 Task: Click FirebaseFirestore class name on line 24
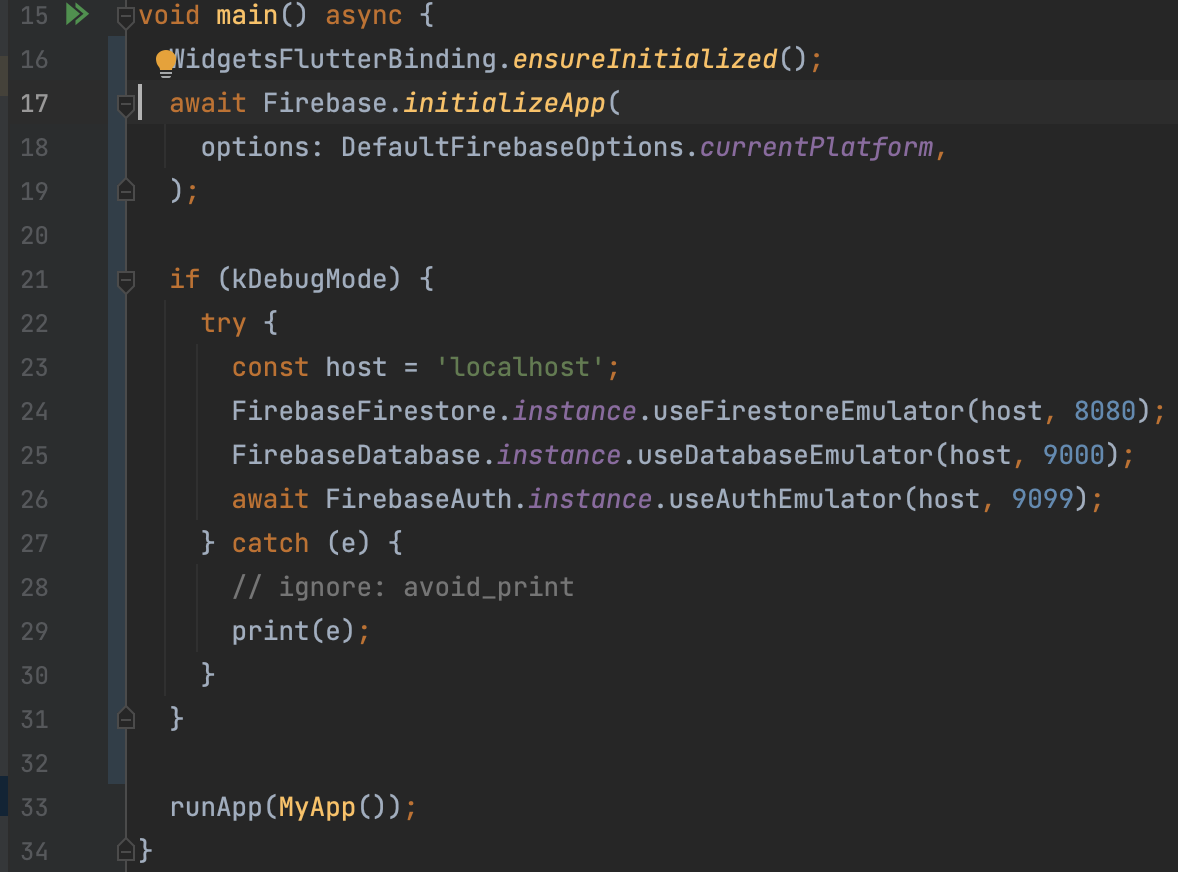(x=364, y=411)
